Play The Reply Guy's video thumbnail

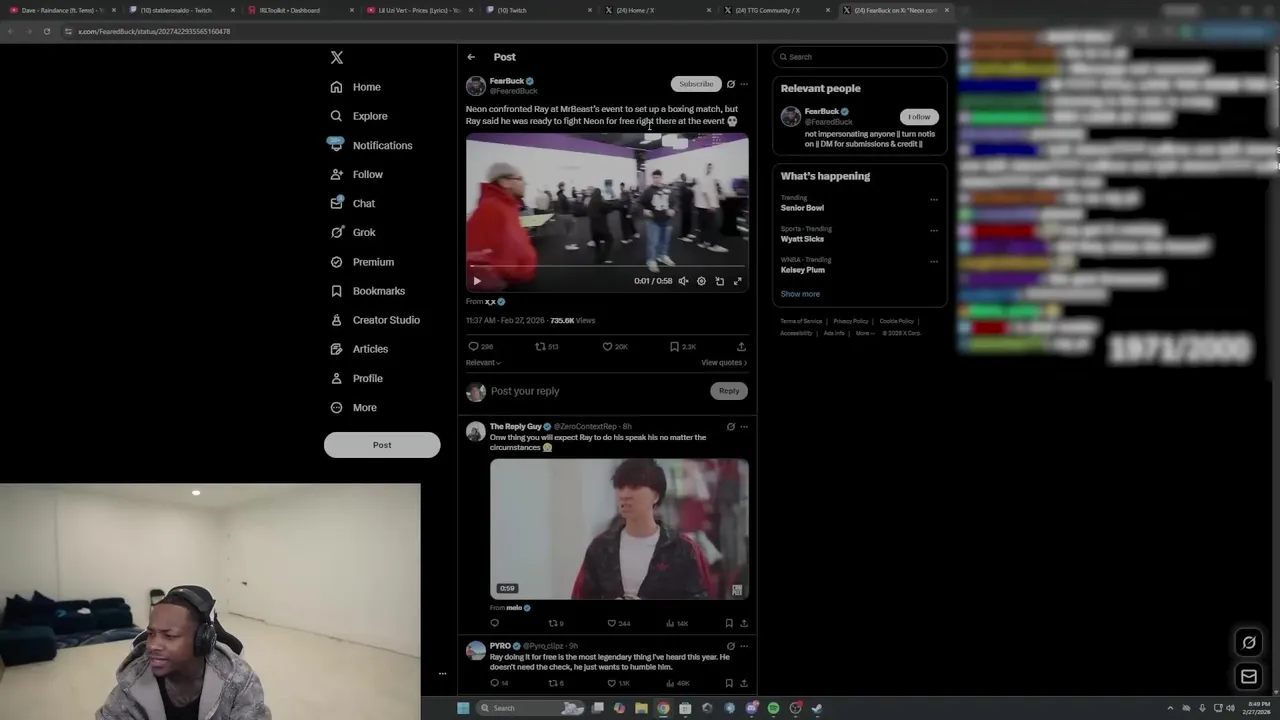(x=619, y=529)
